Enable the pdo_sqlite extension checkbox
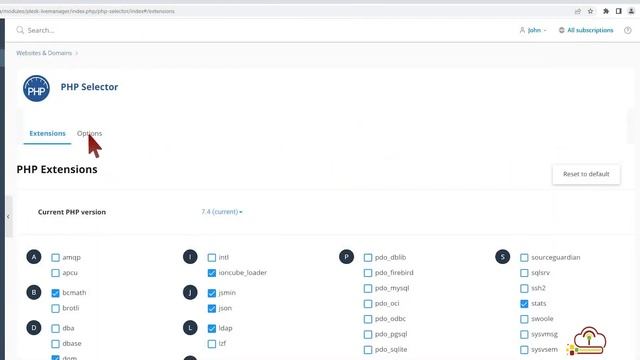 (368, 350)
